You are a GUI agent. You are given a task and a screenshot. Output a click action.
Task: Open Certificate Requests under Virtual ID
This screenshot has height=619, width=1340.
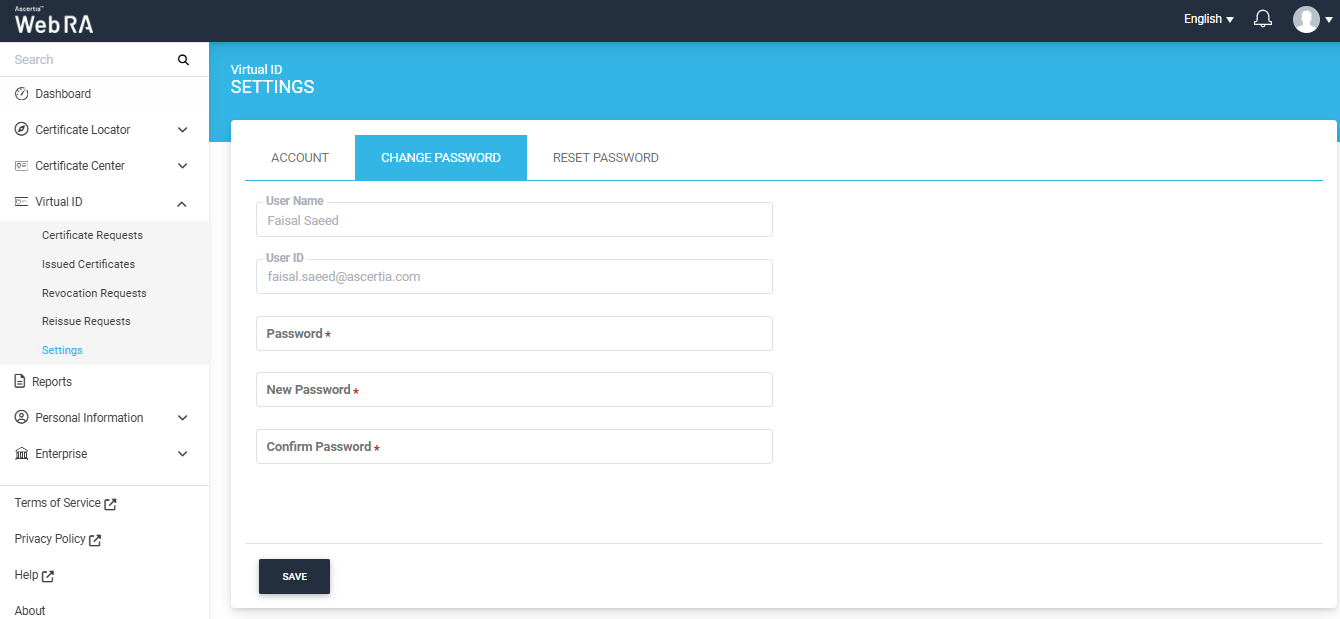coord(92,236)
